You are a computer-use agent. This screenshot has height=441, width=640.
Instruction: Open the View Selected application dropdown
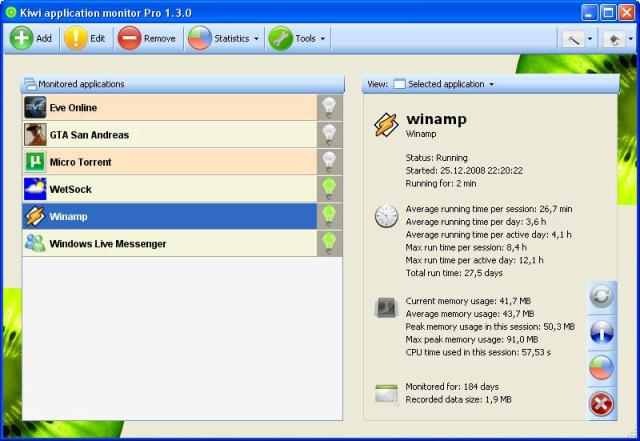pyautogui.click(x=444, y=84)
